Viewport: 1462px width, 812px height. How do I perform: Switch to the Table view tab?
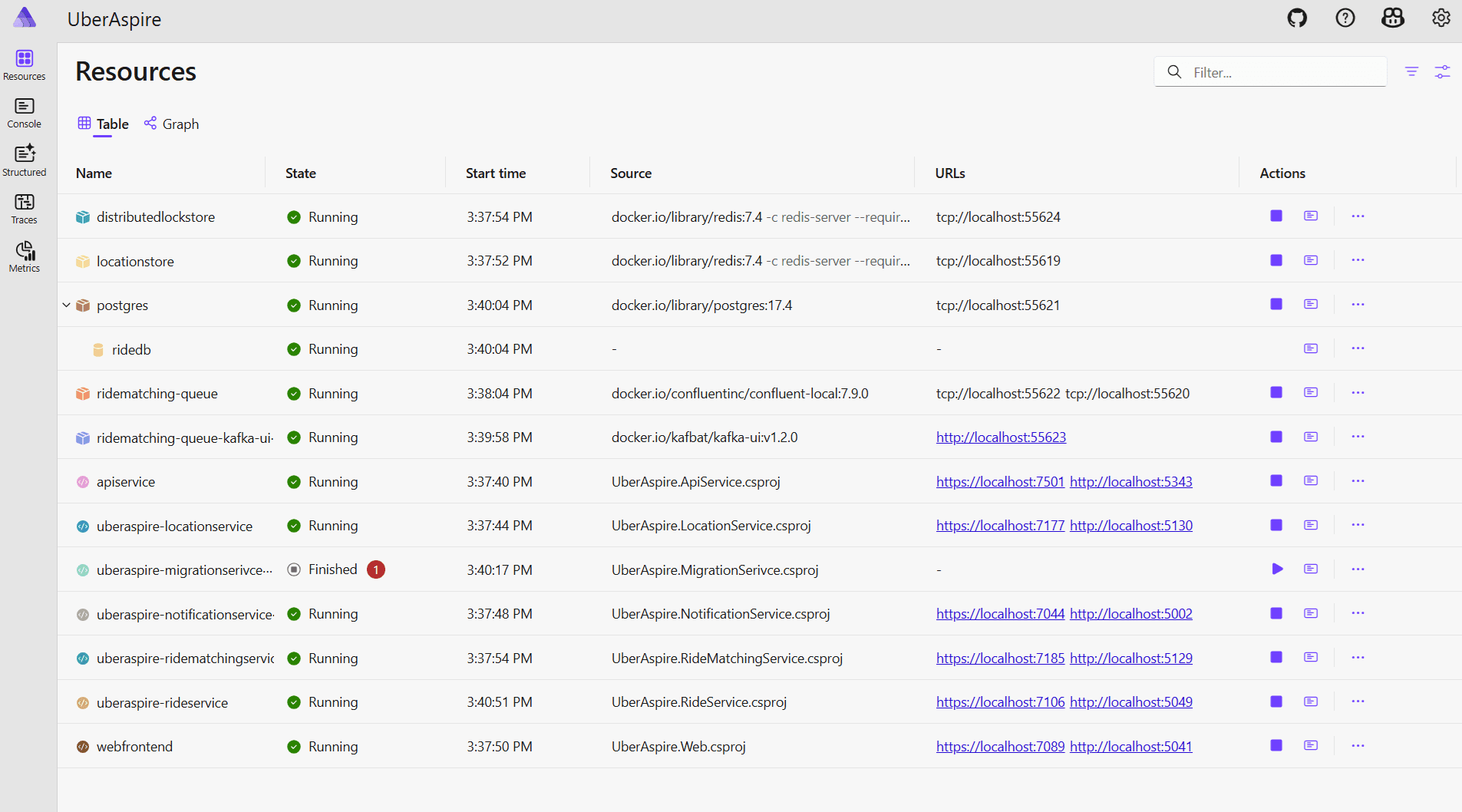tap(104, 124)
